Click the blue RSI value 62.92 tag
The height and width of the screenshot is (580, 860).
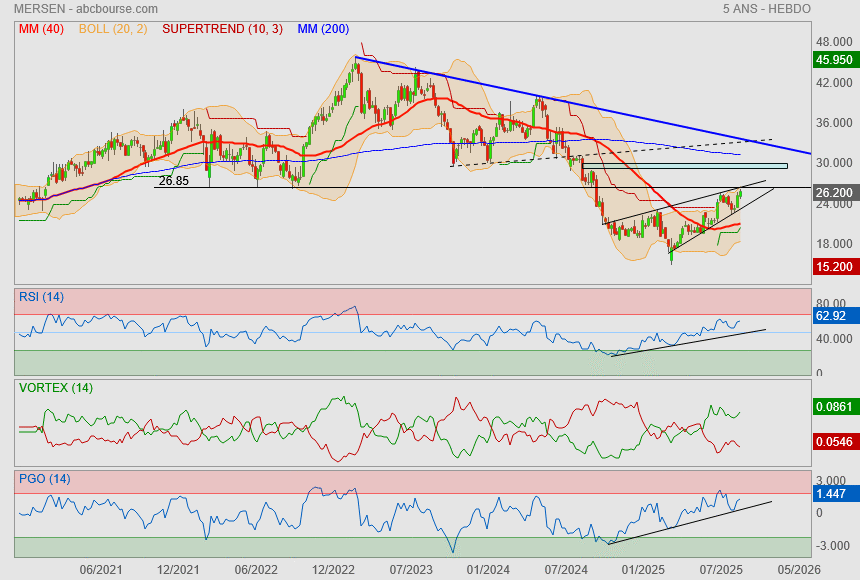point(832,316)
